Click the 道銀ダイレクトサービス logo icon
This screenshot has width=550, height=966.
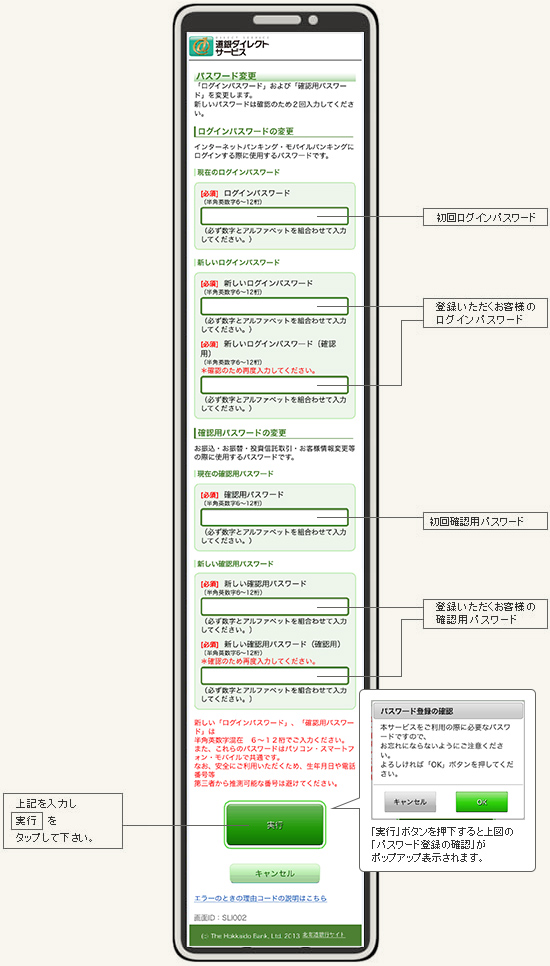coord(200,46)
